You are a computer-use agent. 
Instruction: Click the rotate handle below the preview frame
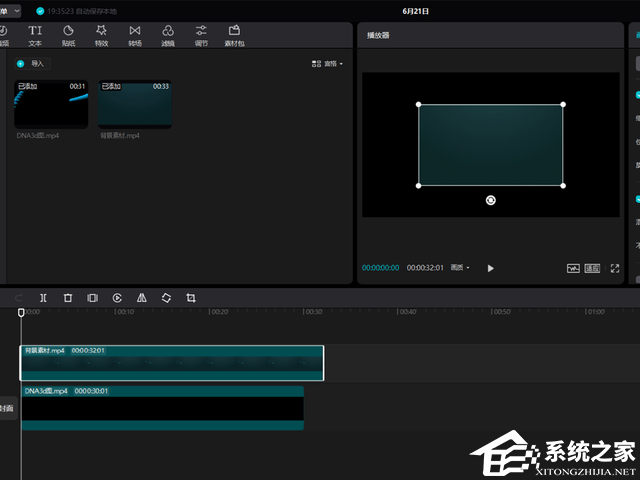[x=490, y=200]
